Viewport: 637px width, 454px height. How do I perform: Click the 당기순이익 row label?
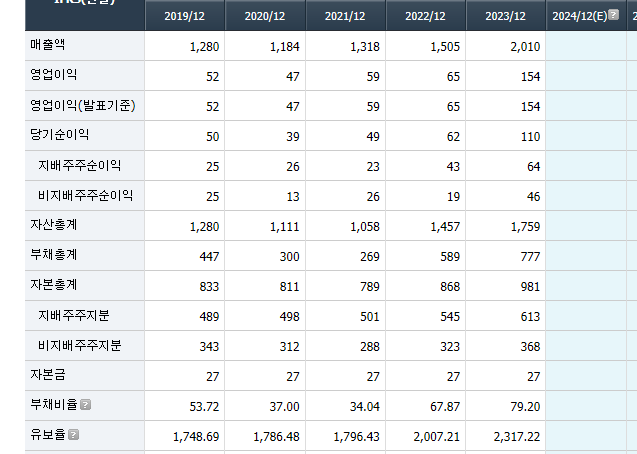(59, 134)
